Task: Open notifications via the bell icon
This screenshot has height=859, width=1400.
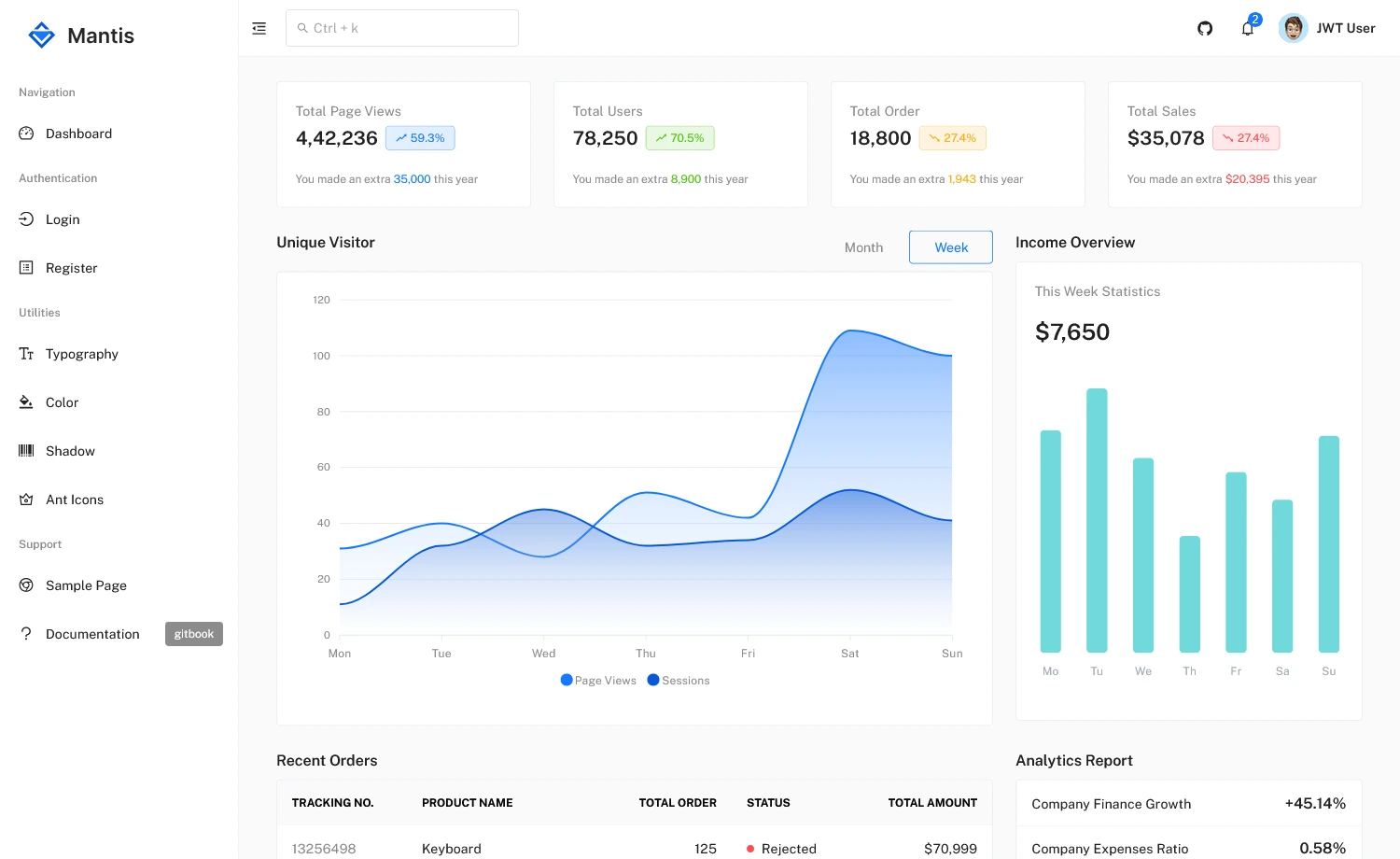Action: [1247, 29]
